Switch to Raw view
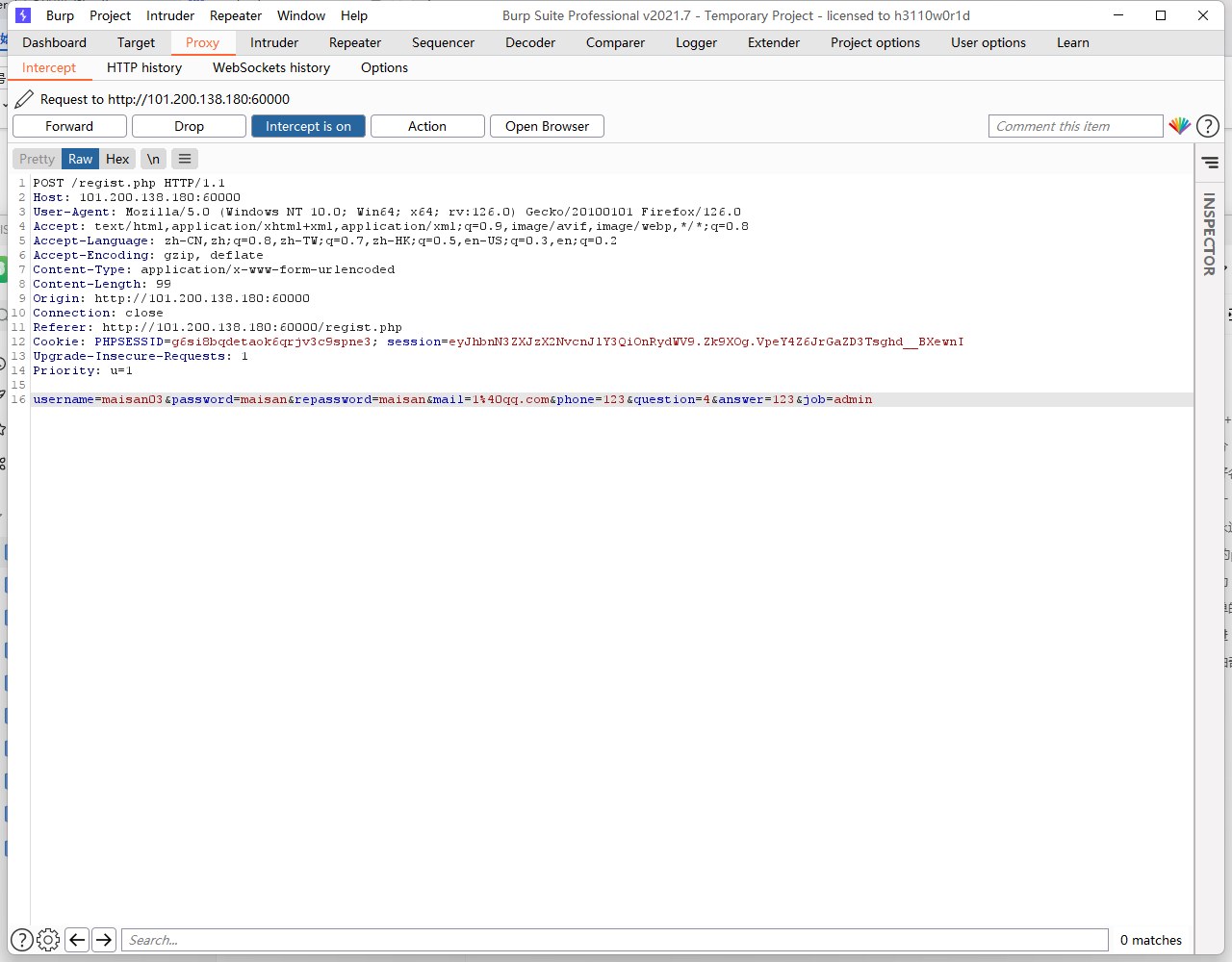 [x=81, y=159]
